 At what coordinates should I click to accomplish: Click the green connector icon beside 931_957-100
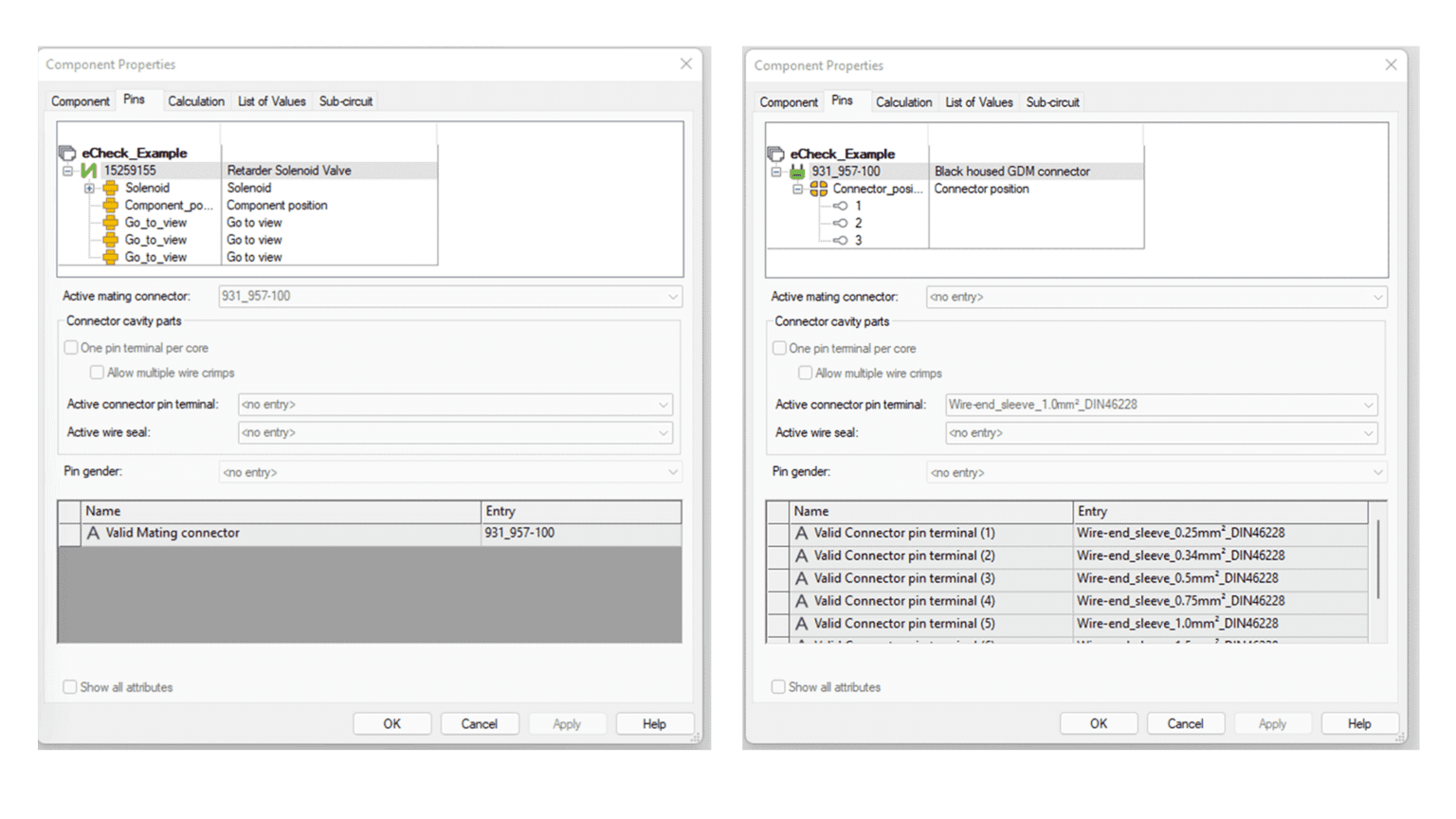click(x=797, y=172)
